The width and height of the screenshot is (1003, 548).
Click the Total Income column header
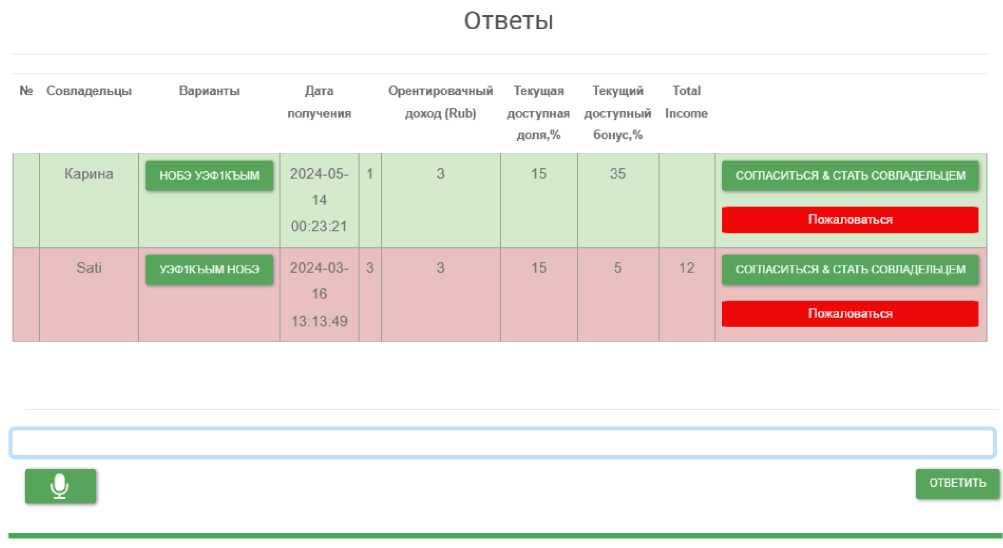(687, 102)
